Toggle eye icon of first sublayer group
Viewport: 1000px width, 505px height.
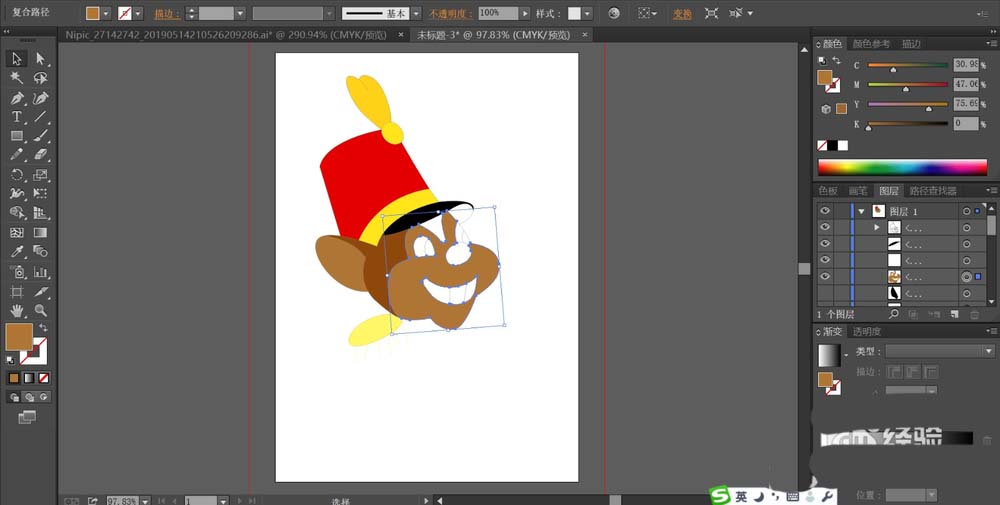coord(825,227)
